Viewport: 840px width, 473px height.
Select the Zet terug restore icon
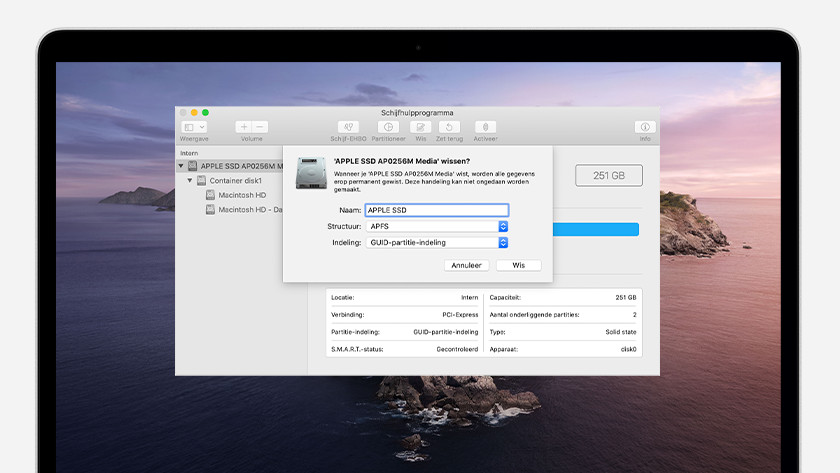(x=449, y=127)
